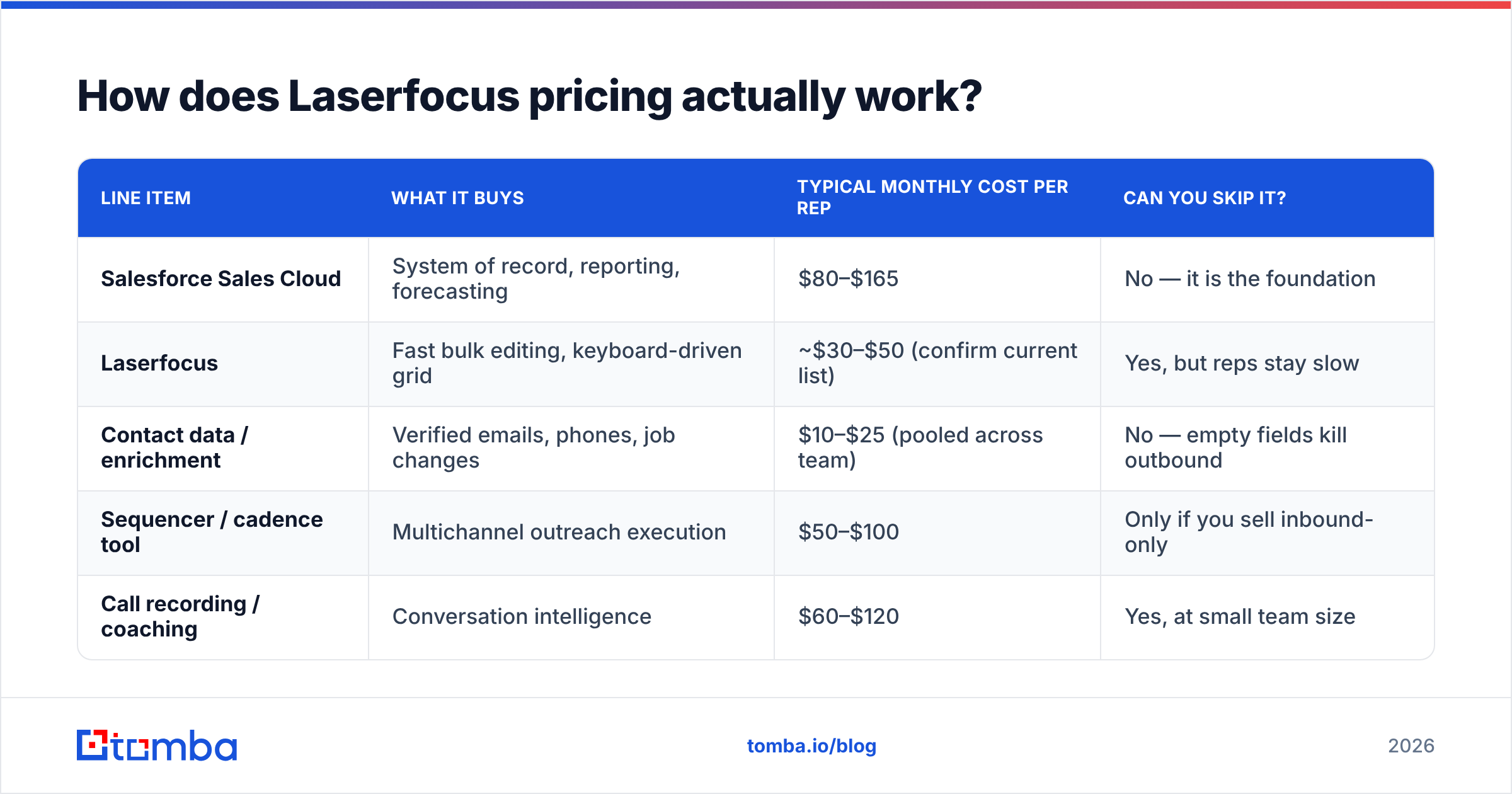
Task: Click the tomba logo
Action: [x=157, y=745]
